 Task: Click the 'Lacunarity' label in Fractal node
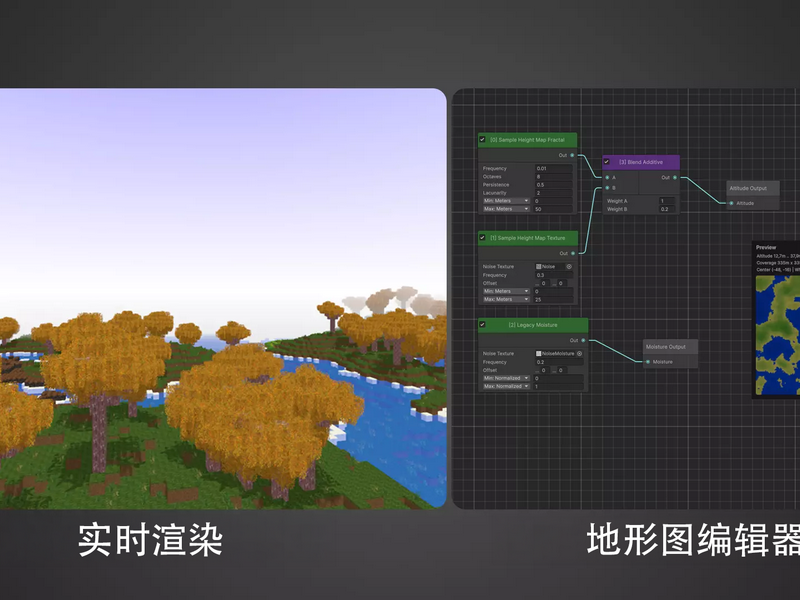(x=494, y=193)
